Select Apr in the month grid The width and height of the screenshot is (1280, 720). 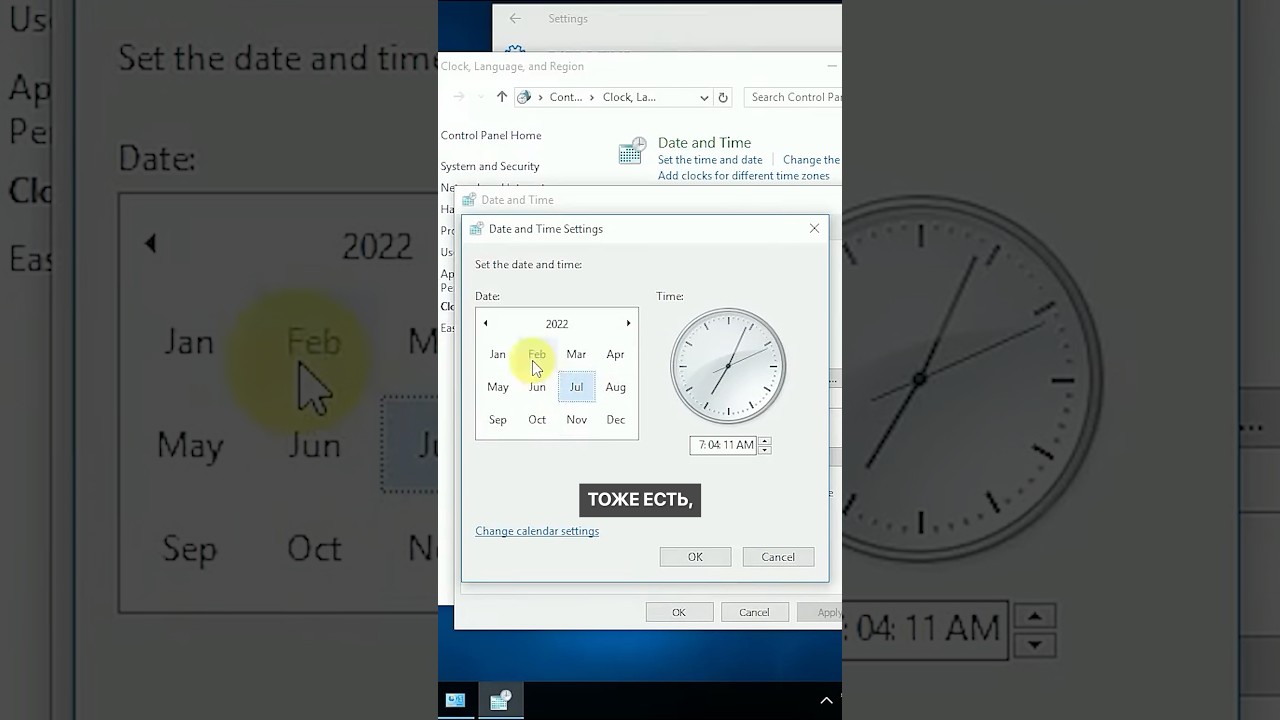pos(615,354)
